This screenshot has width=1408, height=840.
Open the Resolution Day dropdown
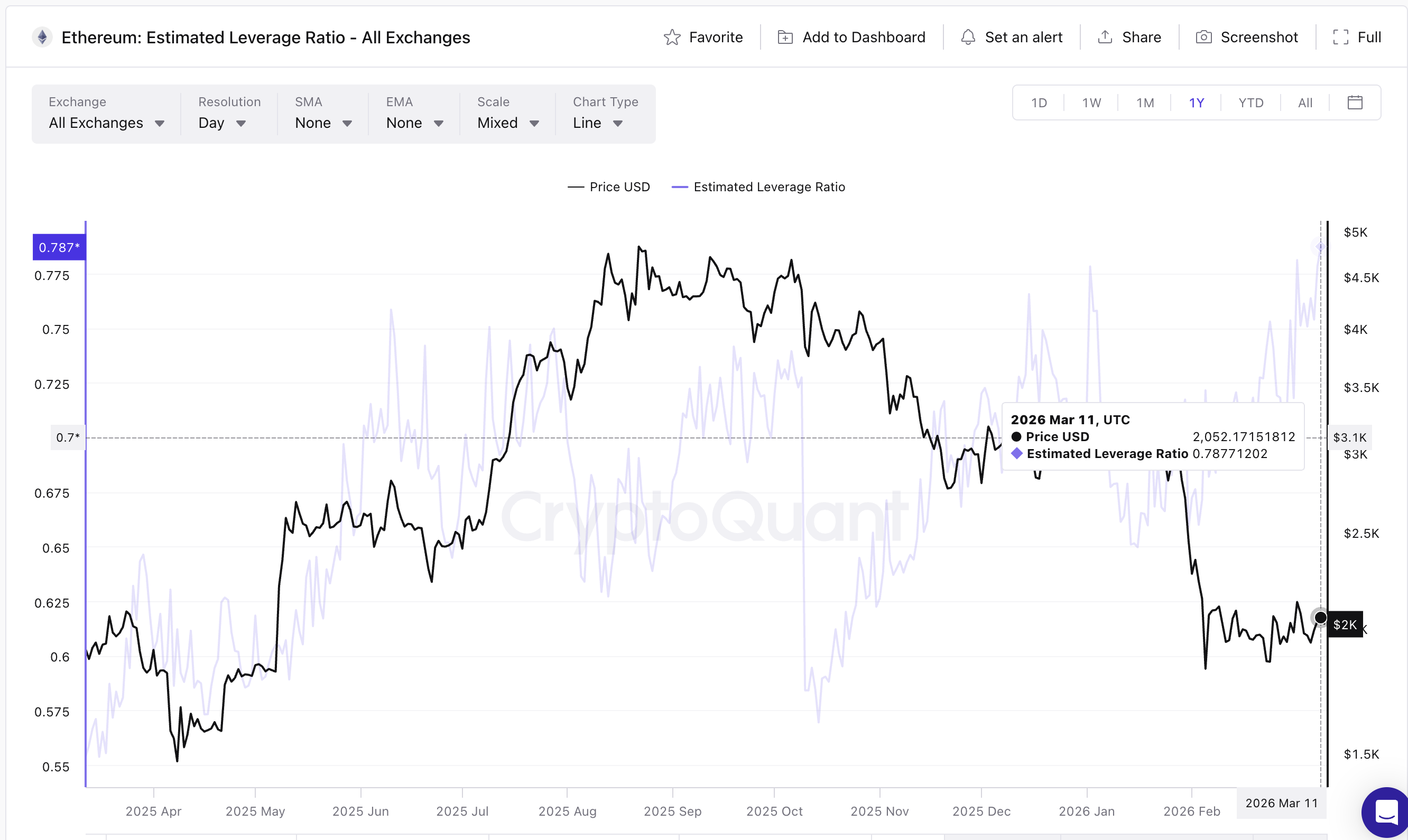point(221,123)
